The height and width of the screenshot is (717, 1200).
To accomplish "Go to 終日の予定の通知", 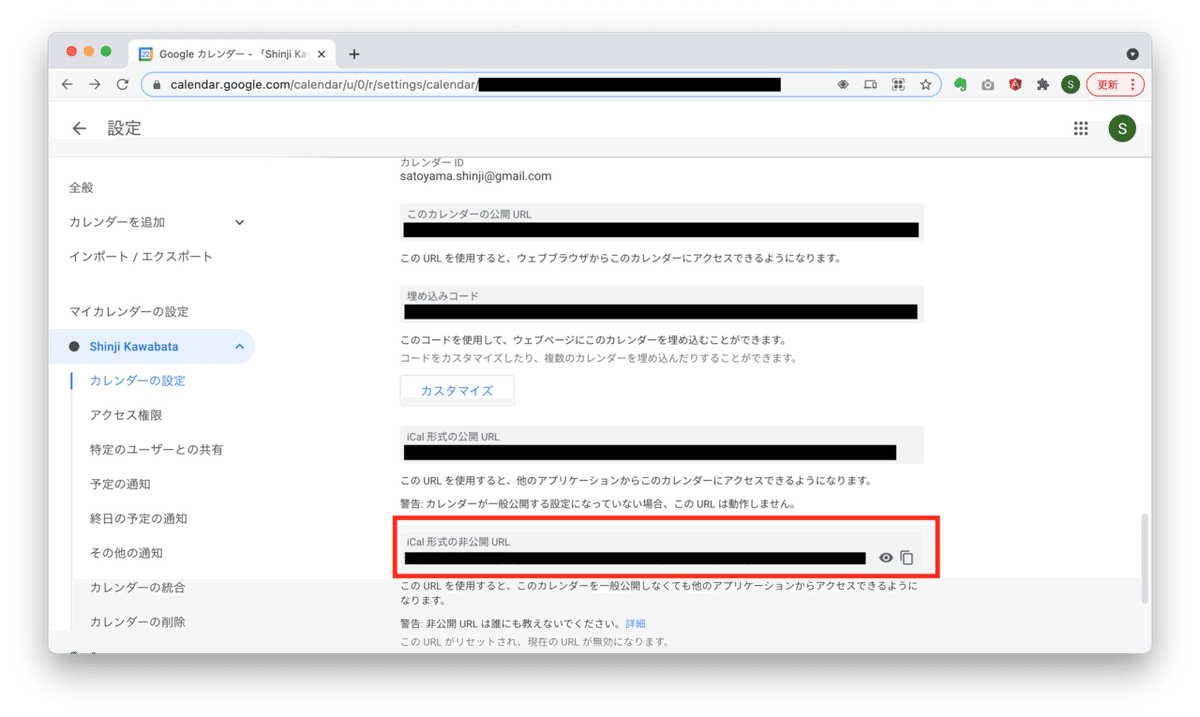I will [139, 518].
